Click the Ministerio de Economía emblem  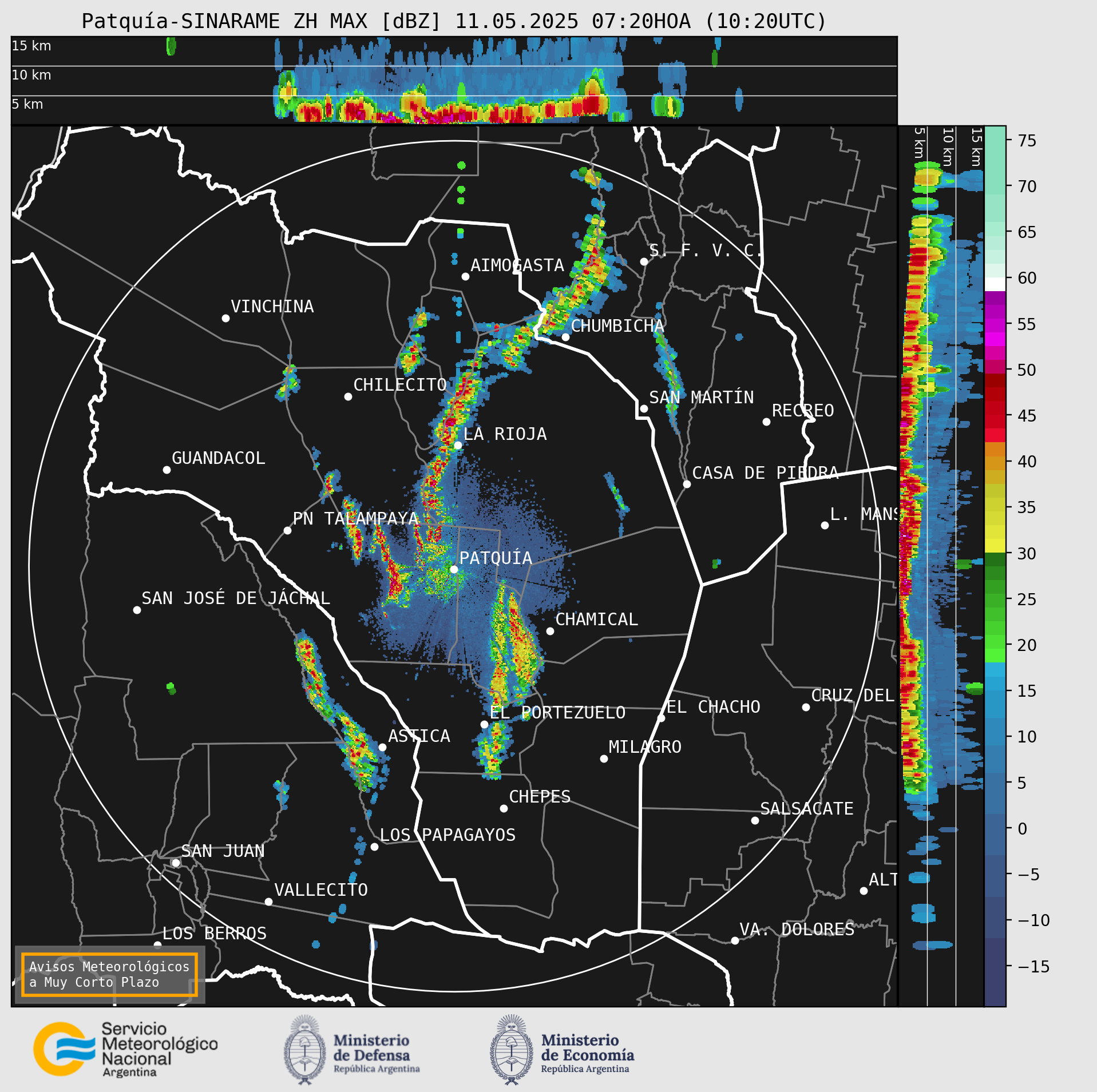(512, 1050)
